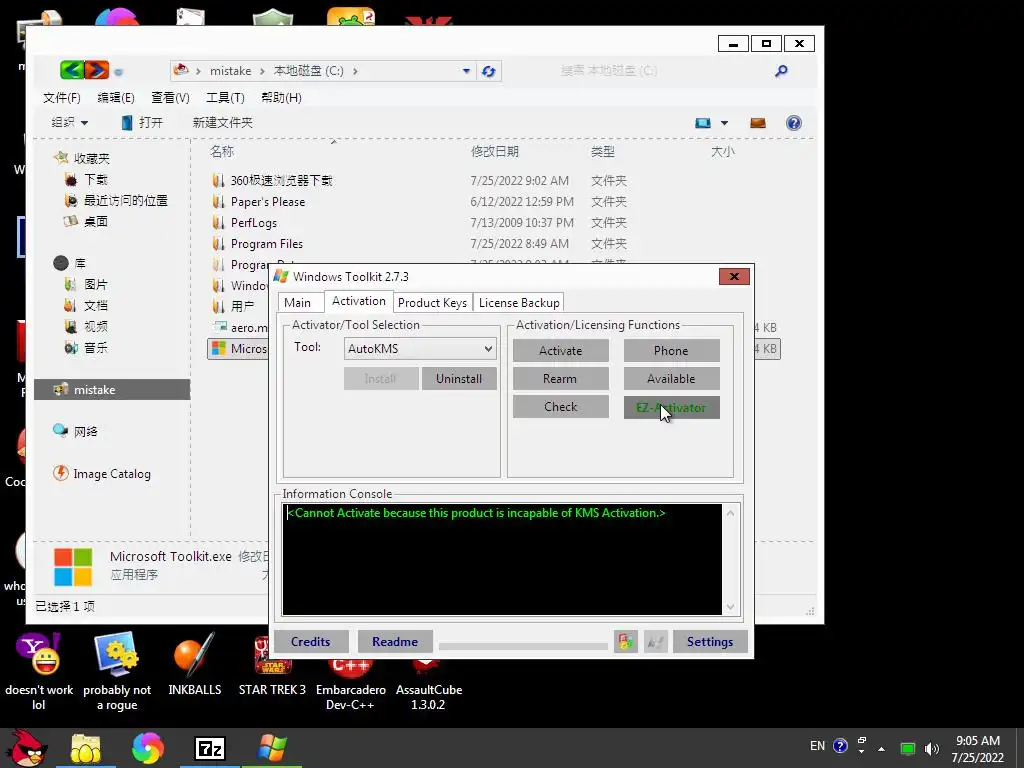
Task: Open Toolkit Readme
Action: point(395,642)
